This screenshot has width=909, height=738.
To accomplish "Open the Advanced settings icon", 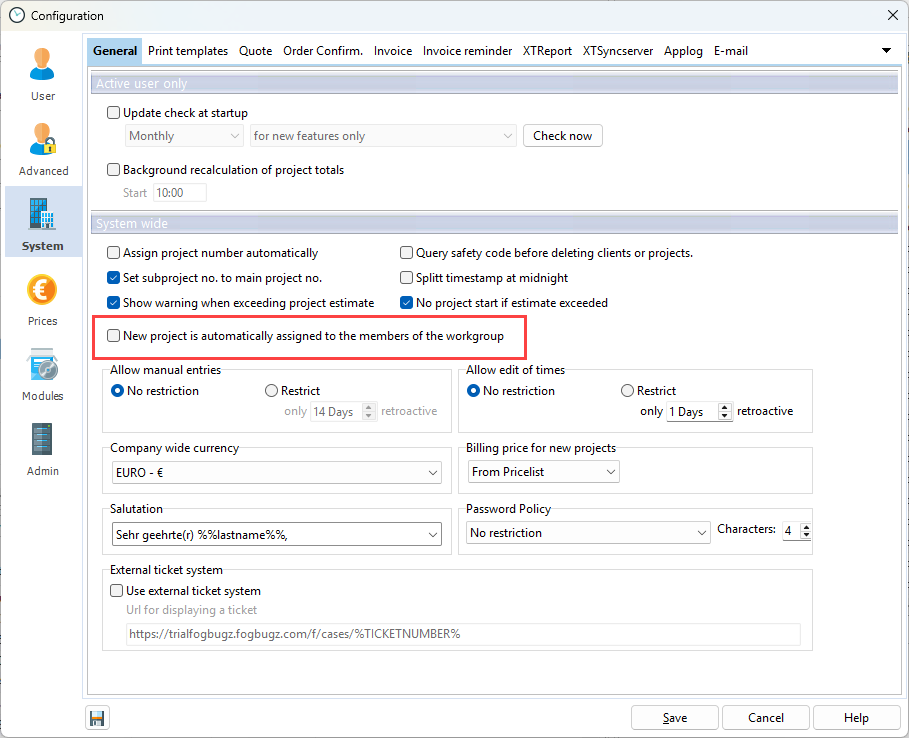I will tap(43, 140).
